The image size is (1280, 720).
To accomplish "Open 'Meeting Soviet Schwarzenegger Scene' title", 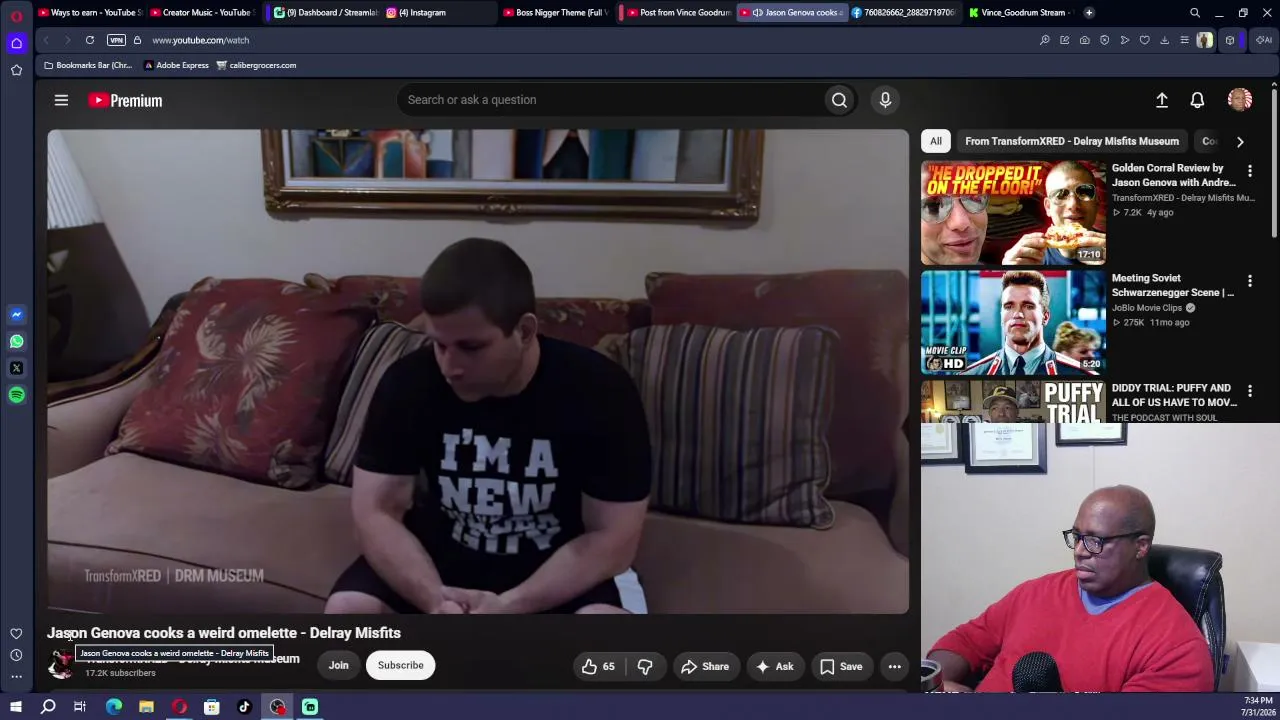I will pyautogui.click(x=1173, y=285).
